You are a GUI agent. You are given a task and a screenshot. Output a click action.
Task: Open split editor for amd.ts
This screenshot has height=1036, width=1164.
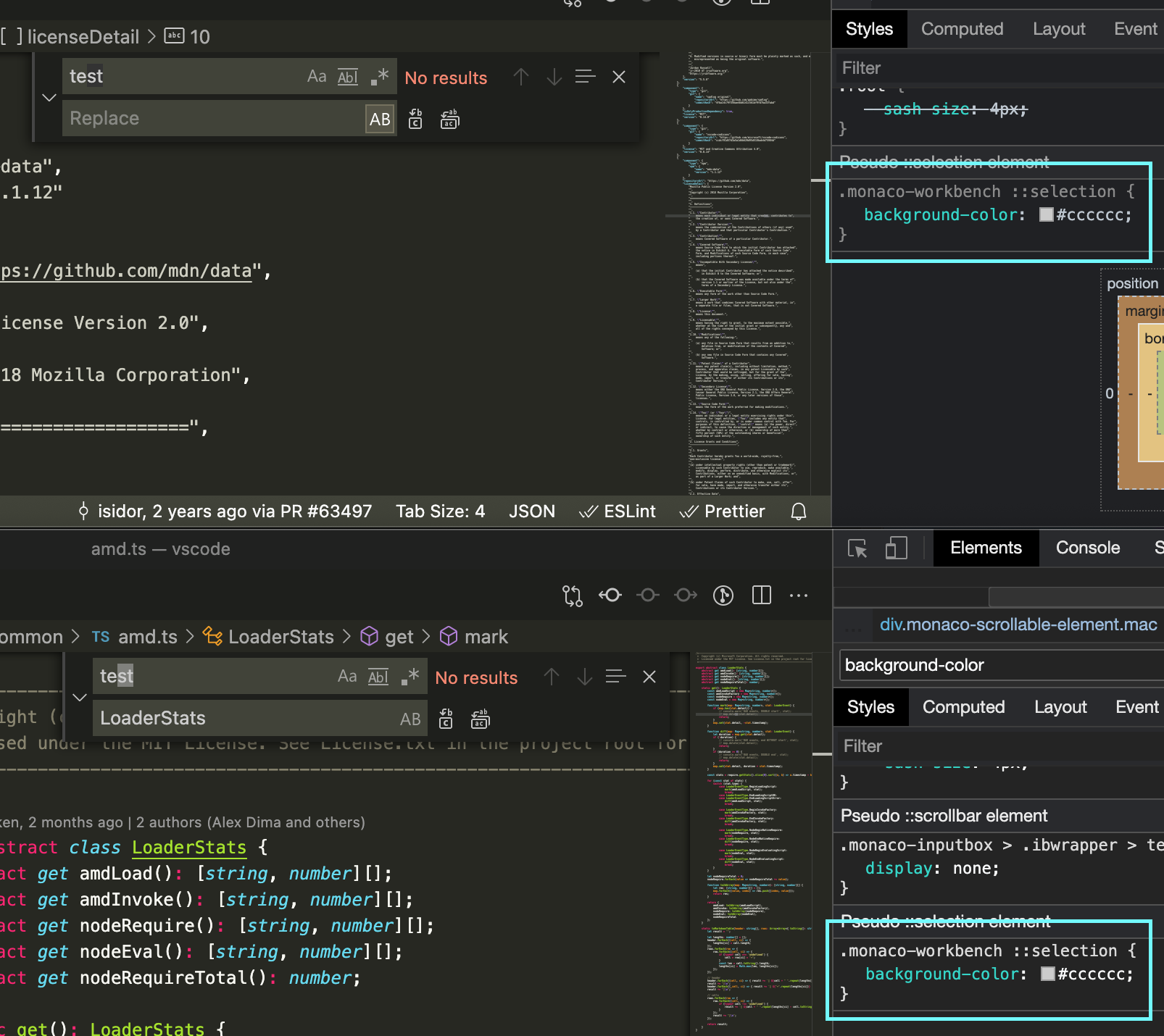point(762,595)
